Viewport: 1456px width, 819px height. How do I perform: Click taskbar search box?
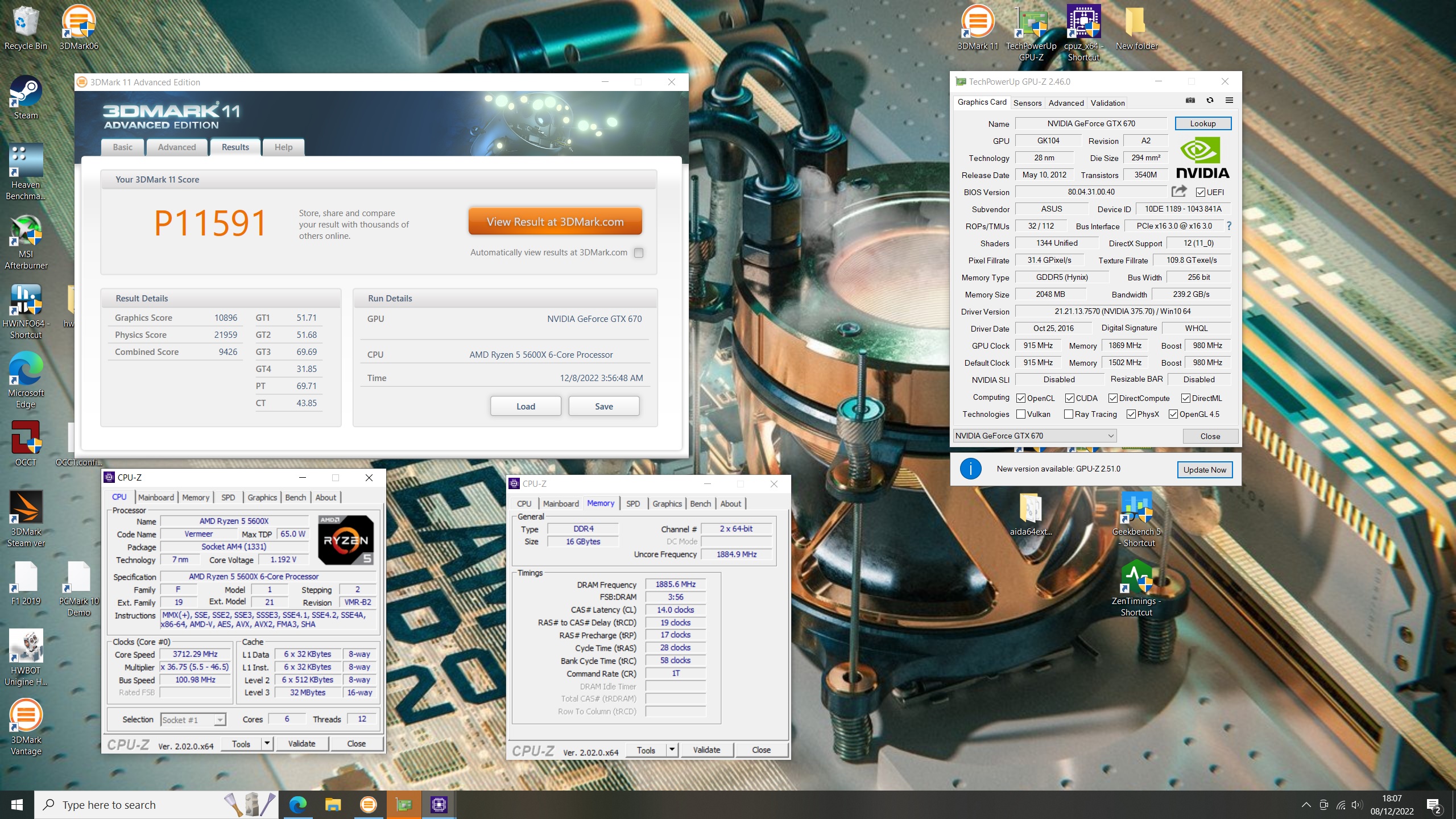click(x=156, y=805)
